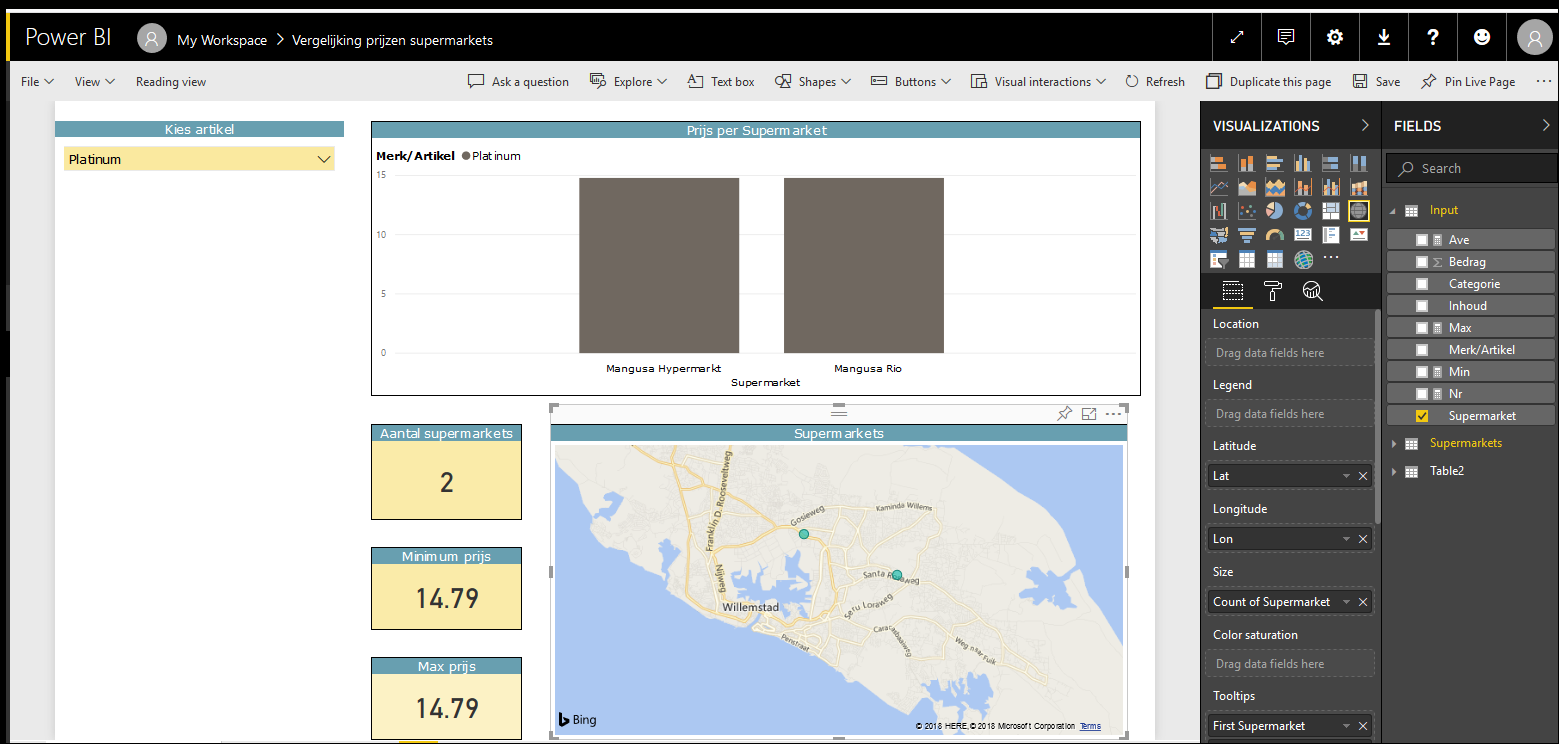Open the settings gear in header
The width and height of the screenshot is (1559, 744).
[1335, 38]
